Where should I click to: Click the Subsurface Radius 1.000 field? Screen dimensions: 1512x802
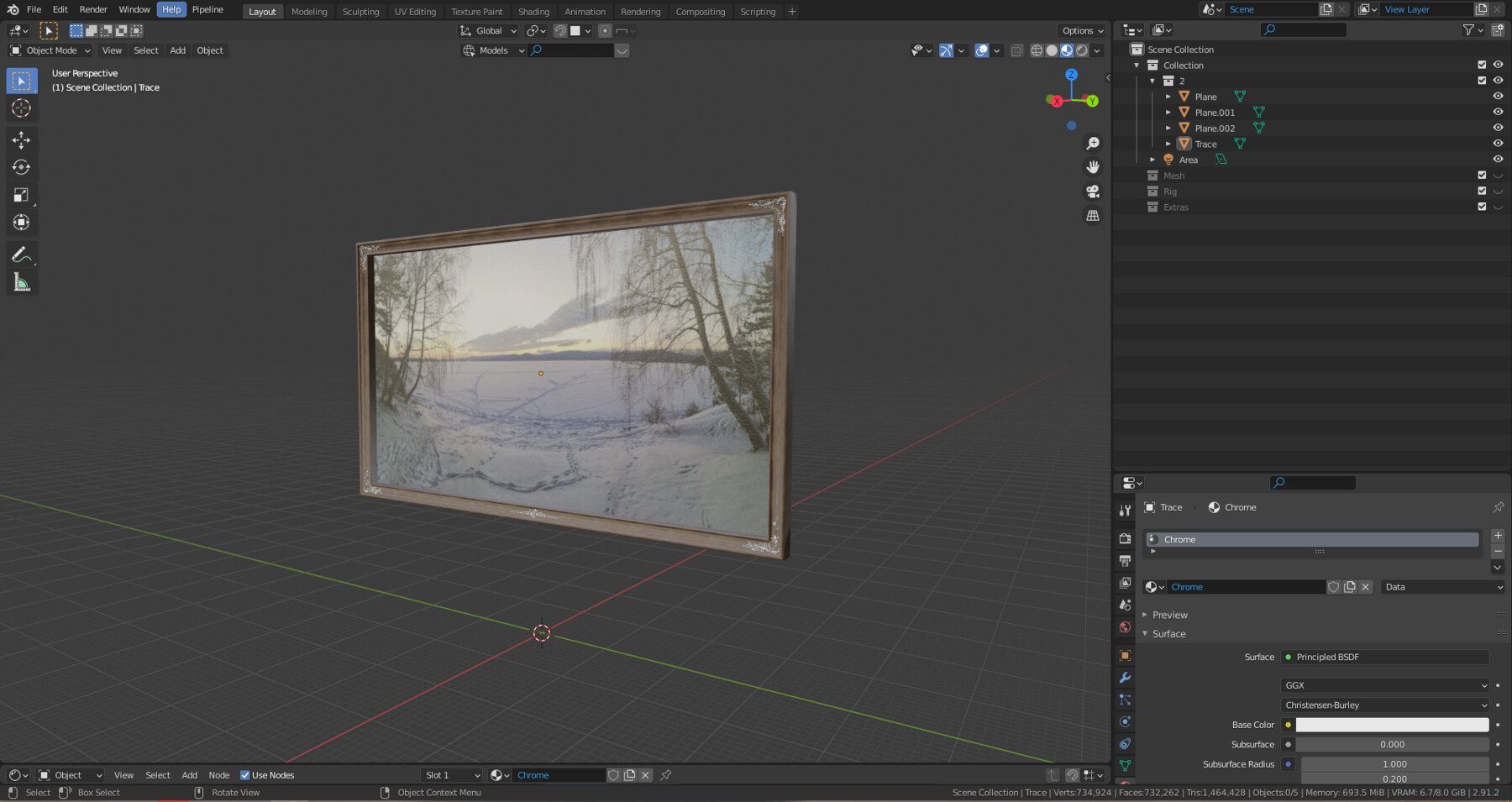tap(1394, 764)
